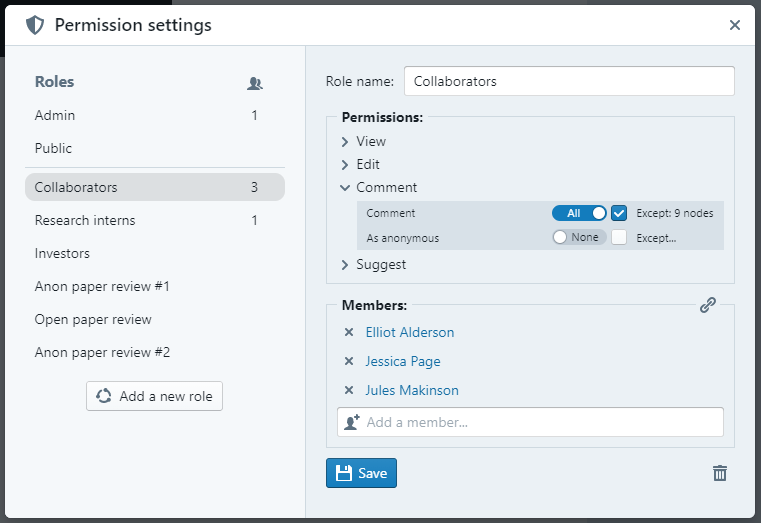This screenshot has width=761, height=523.
Task: Select the Research interns role
Action: (155, 220)
